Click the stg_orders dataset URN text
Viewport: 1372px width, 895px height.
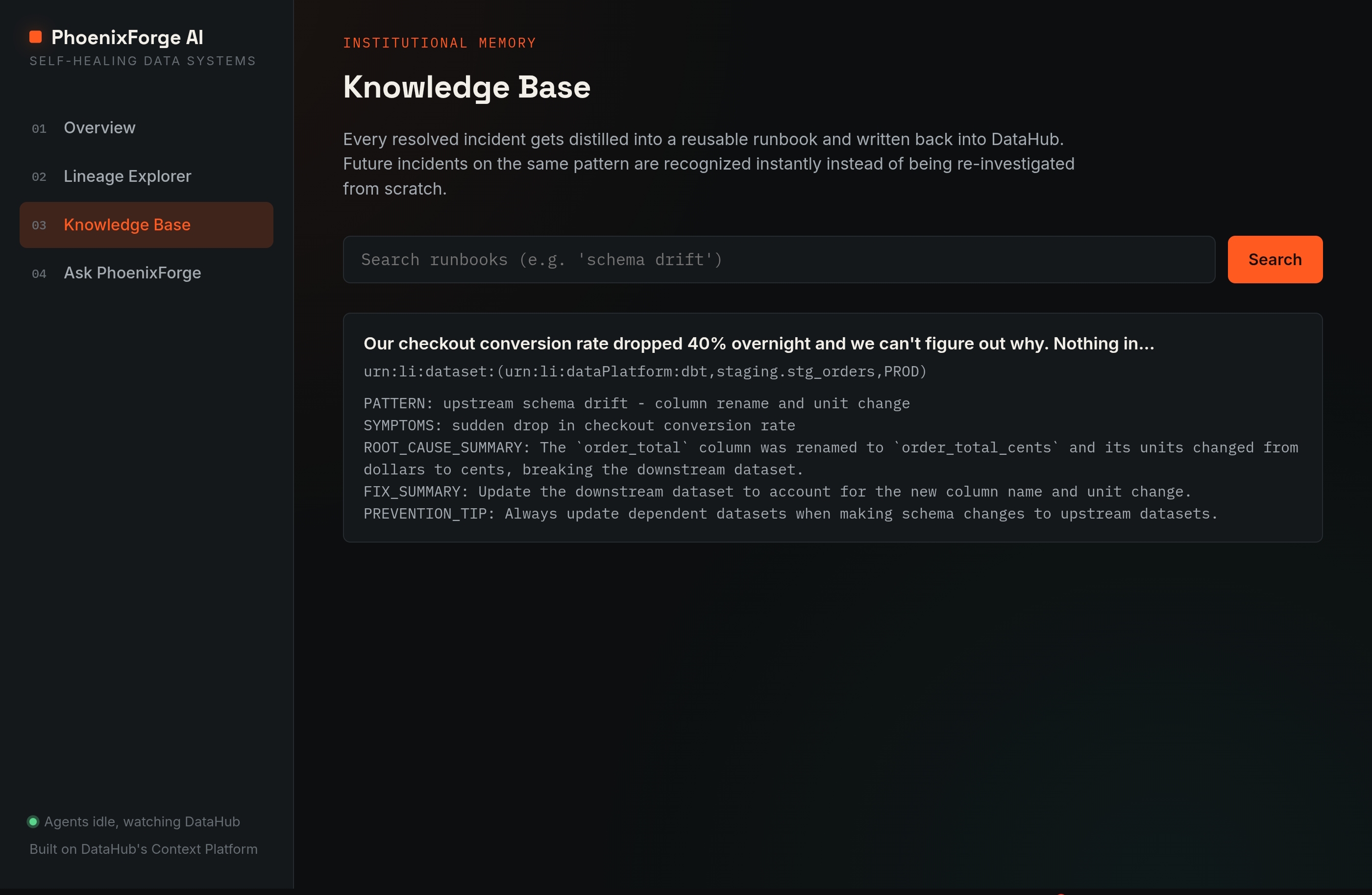coord(644,372)
